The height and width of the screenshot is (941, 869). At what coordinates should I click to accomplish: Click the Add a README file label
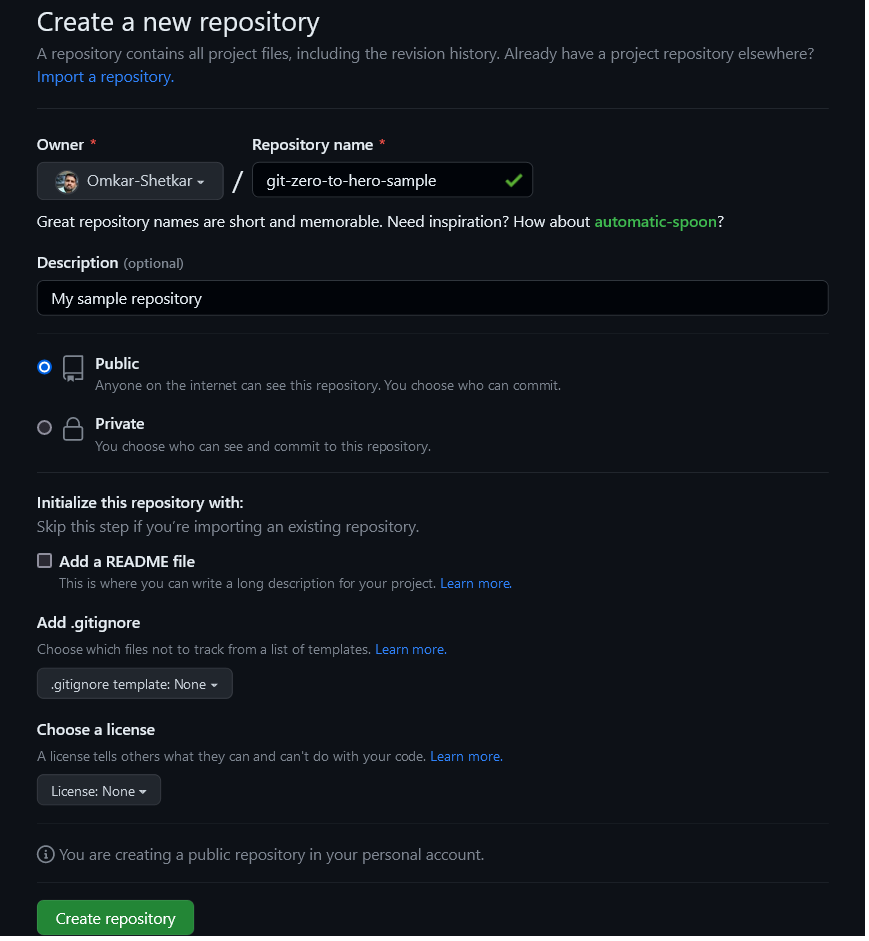click(127, 561)
